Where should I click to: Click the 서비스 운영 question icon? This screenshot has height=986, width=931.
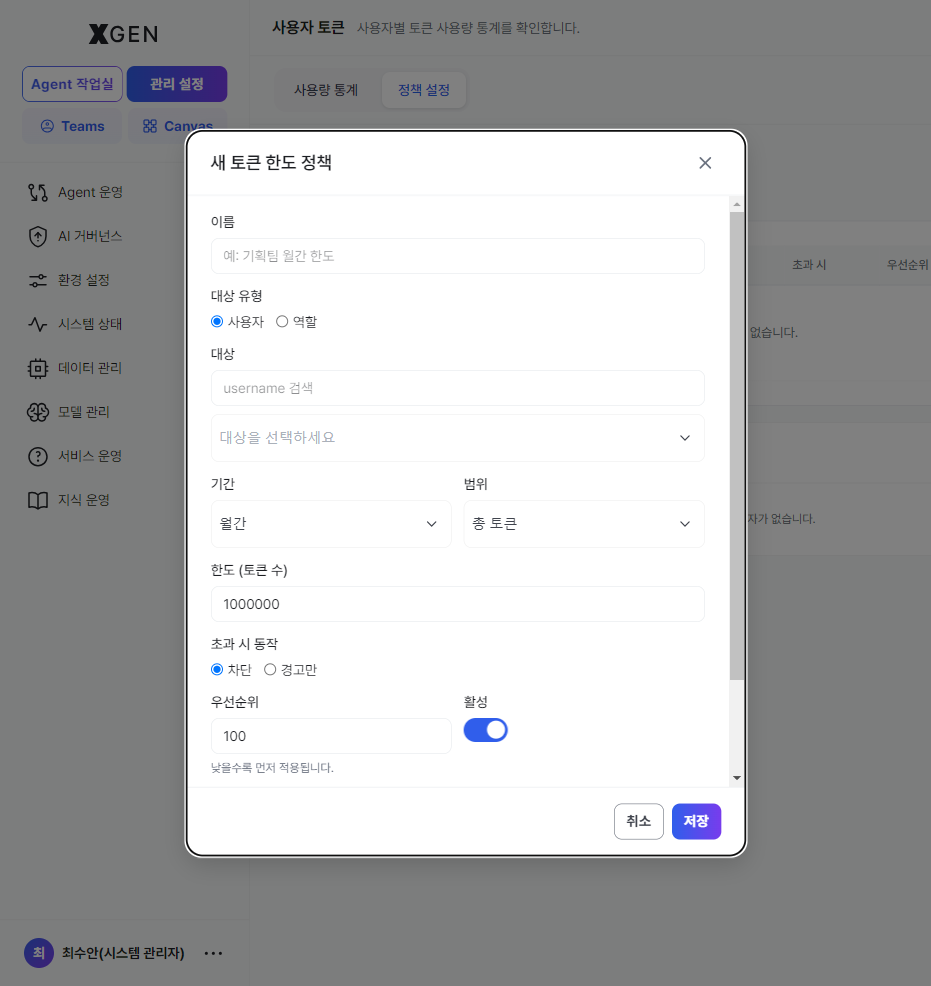click(38, 457)
